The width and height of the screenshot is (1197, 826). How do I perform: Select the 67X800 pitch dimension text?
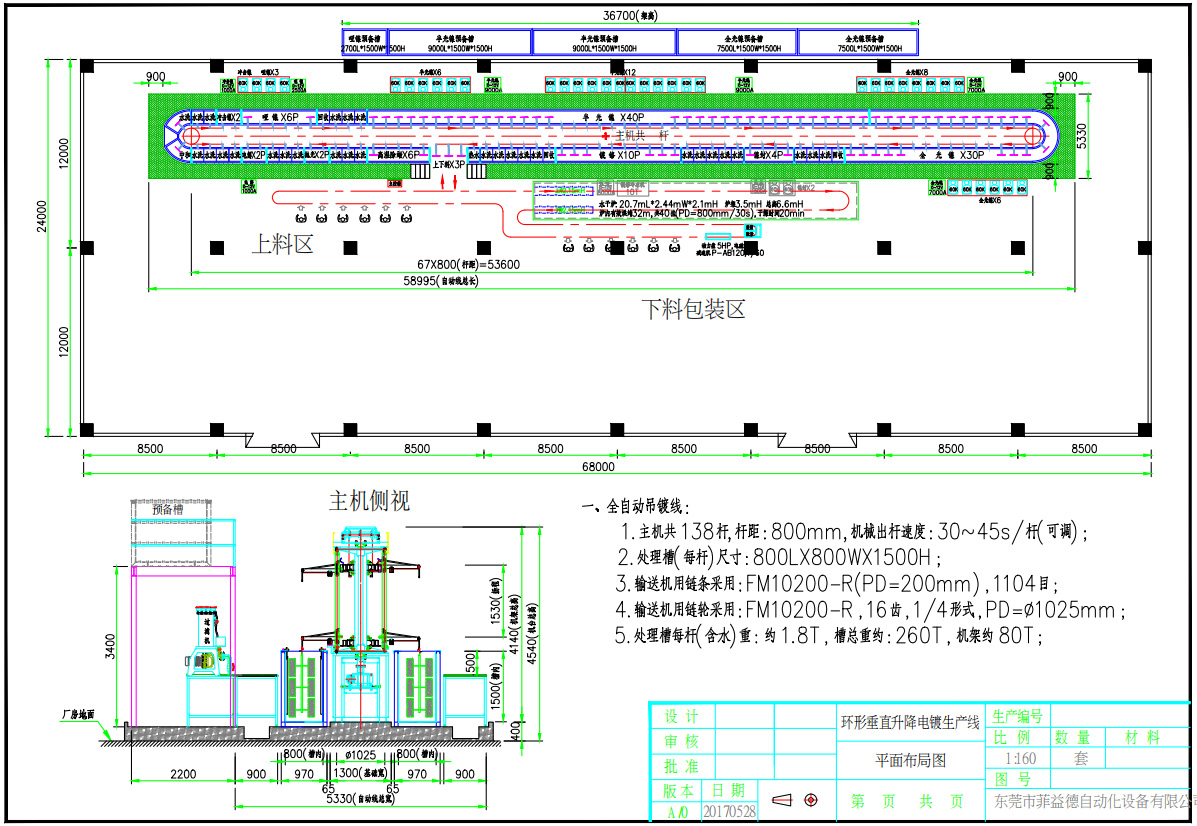tap(468, 264)
